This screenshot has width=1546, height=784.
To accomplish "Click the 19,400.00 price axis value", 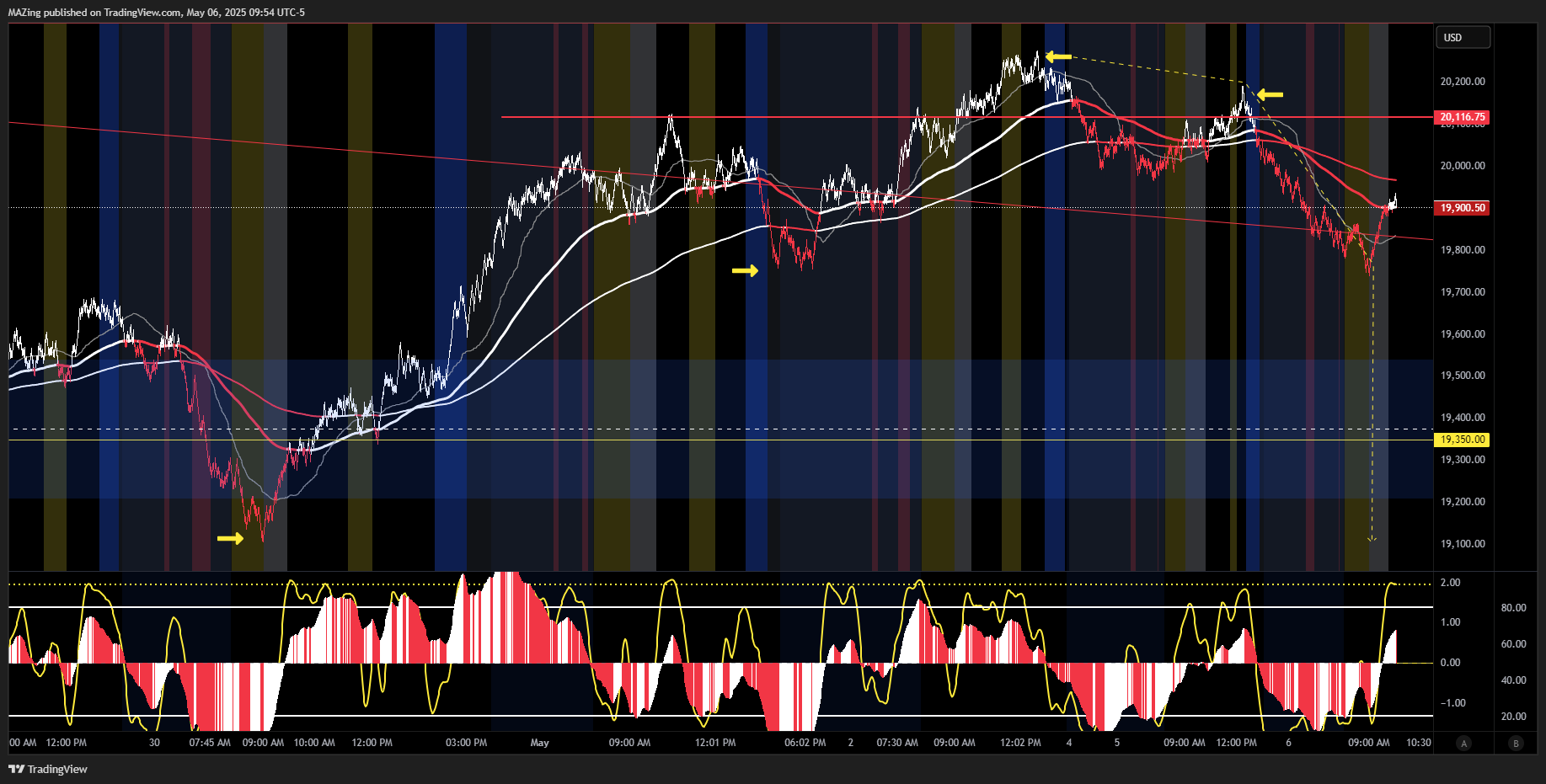I will pos(1463,418).
